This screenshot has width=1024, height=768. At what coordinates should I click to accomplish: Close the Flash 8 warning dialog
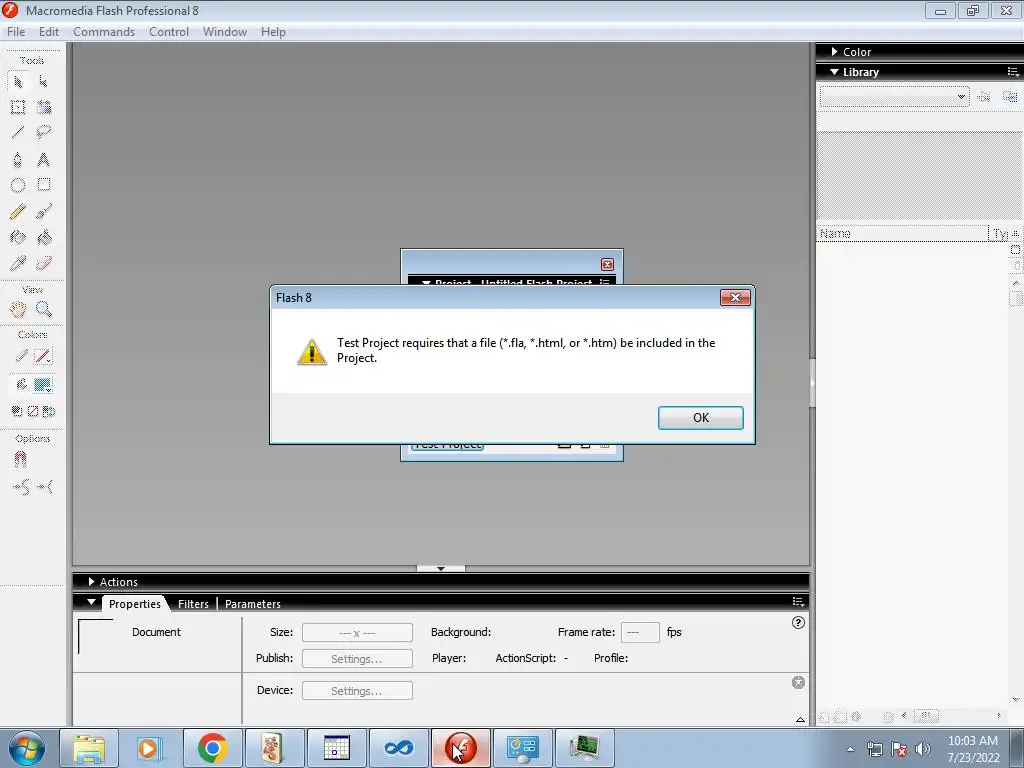[735, 298]
